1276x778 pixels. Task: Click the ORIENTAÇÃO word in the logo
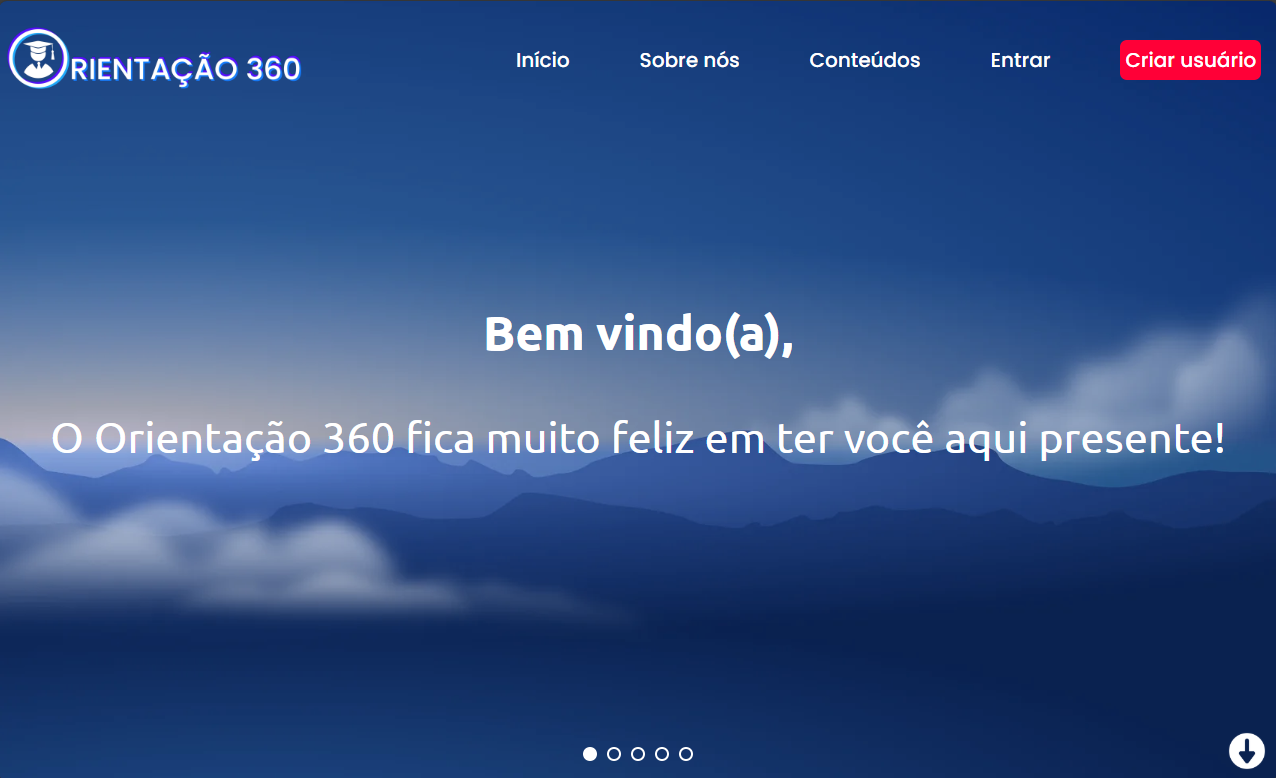(x=154, y=68)
